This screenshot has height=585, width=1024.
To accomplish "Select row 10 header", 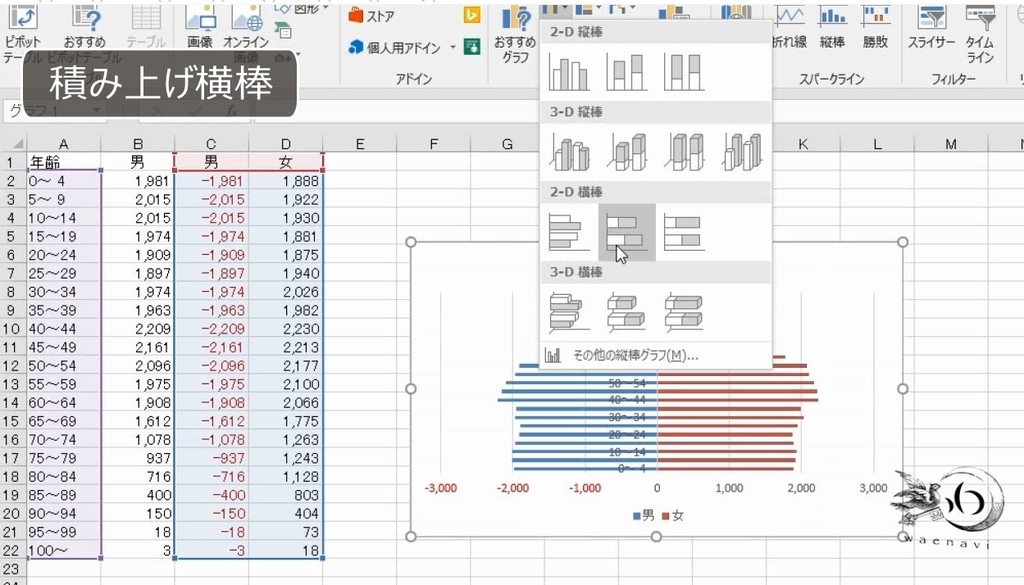I will click(x=12, y=329).
